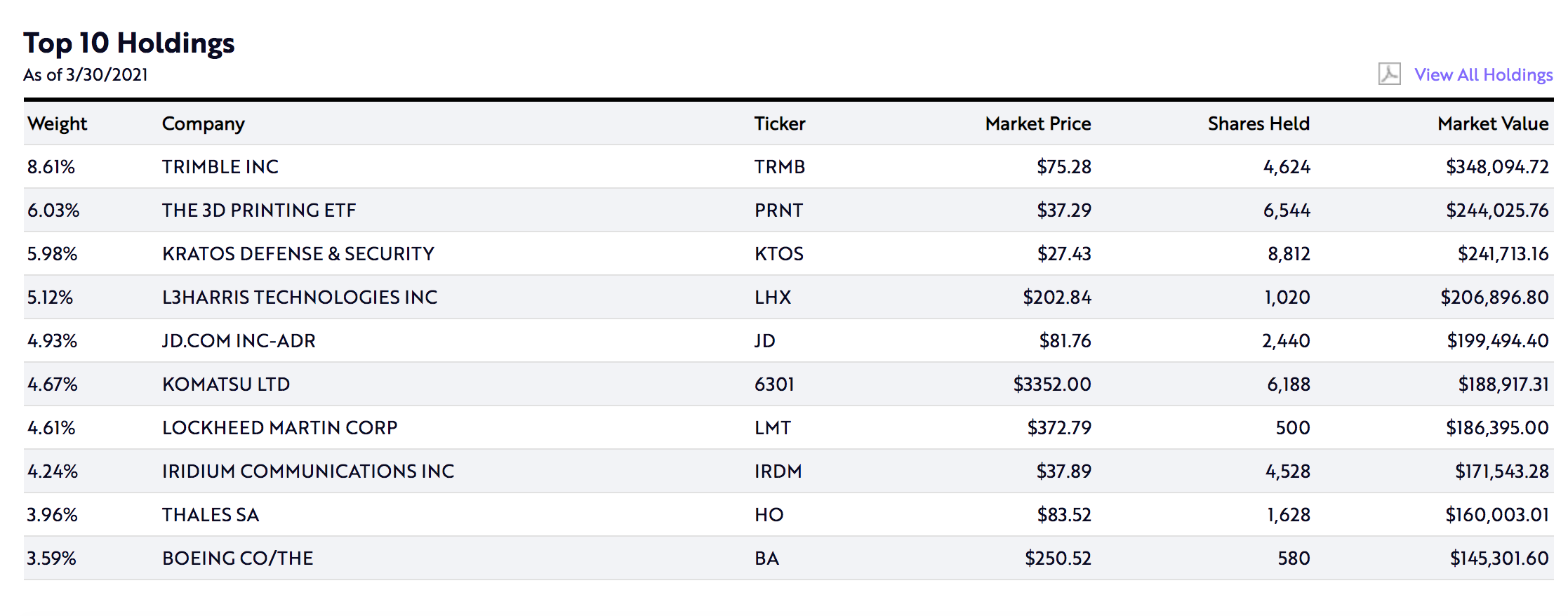Click the Market Value column header

(x=1493, y=123)
